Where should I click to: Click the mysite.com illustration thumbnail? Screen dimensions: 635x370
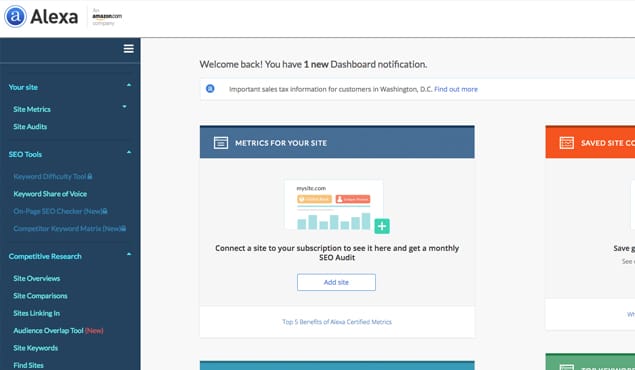(x=334, y=205)
